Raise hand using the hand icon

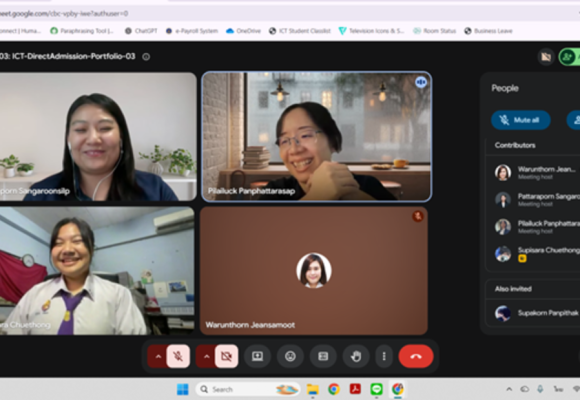tap(356, 356)
